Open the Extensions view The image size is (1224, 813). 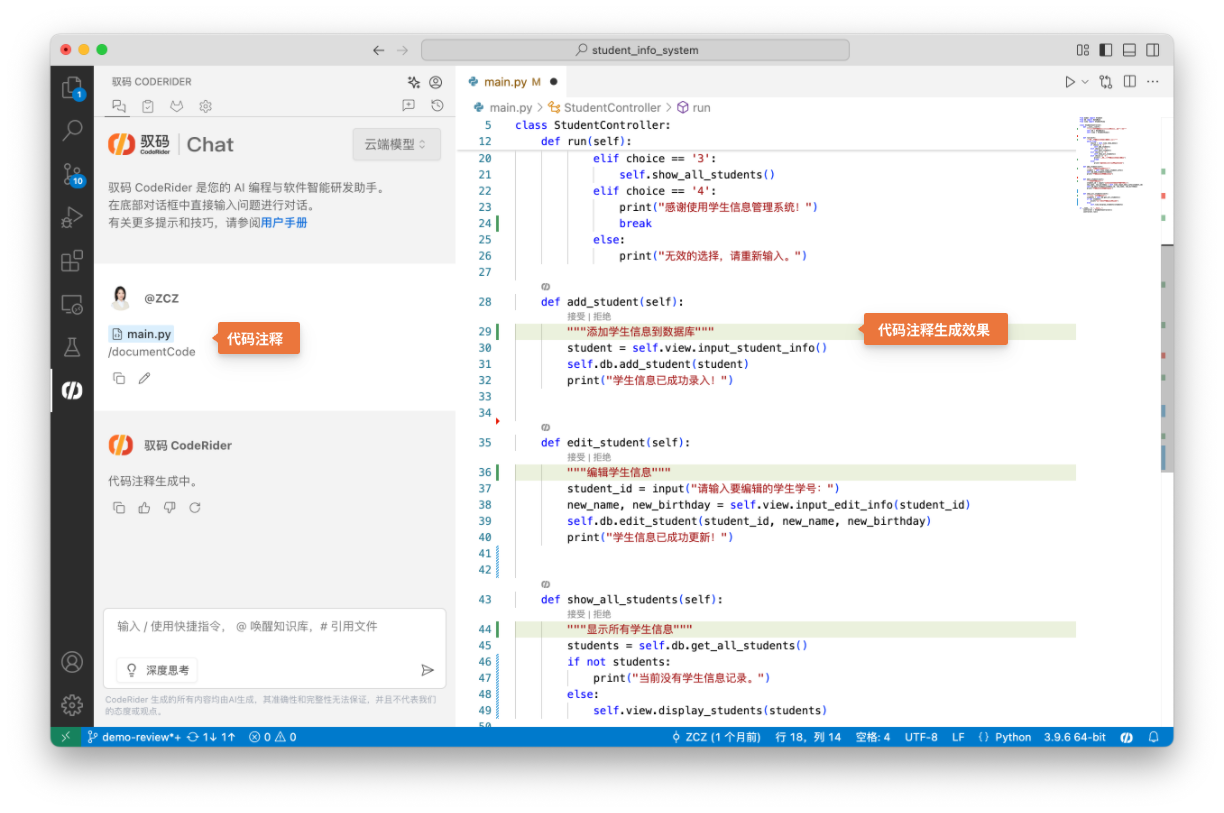[72, 261]
